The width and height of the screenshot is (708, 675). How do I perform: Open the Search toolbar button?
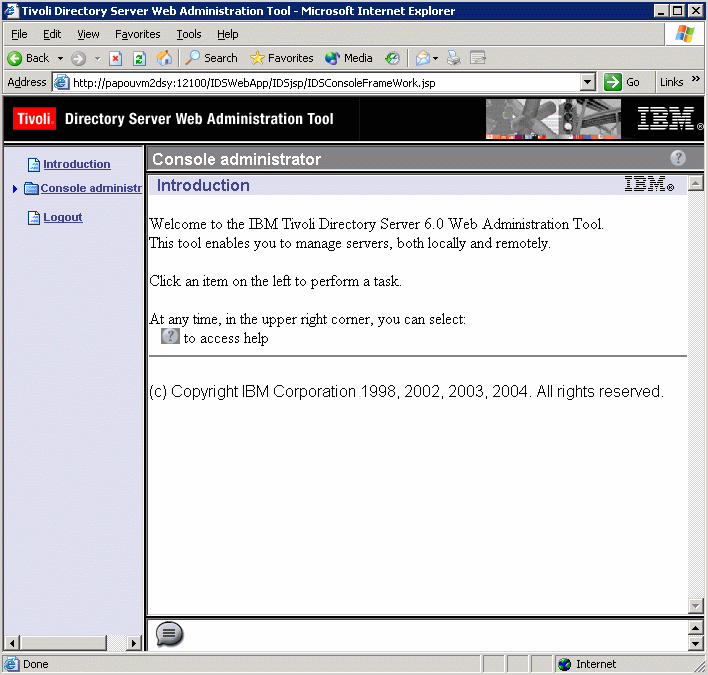point(212,58)
